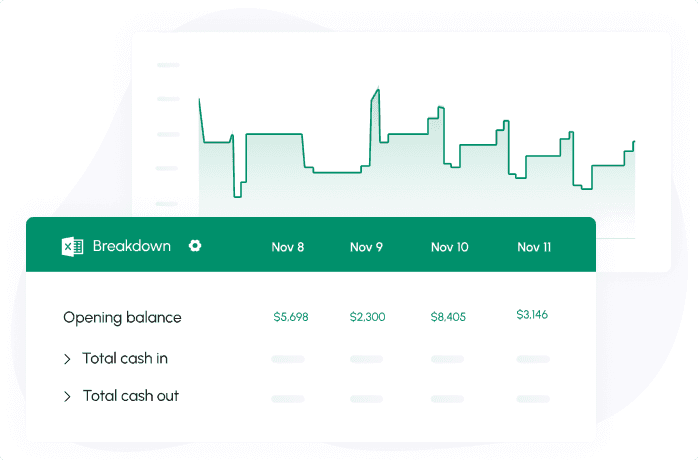Expand the Total cash out chevron
698x460 pixels.
pyautogui.click(x=68, y=397)
